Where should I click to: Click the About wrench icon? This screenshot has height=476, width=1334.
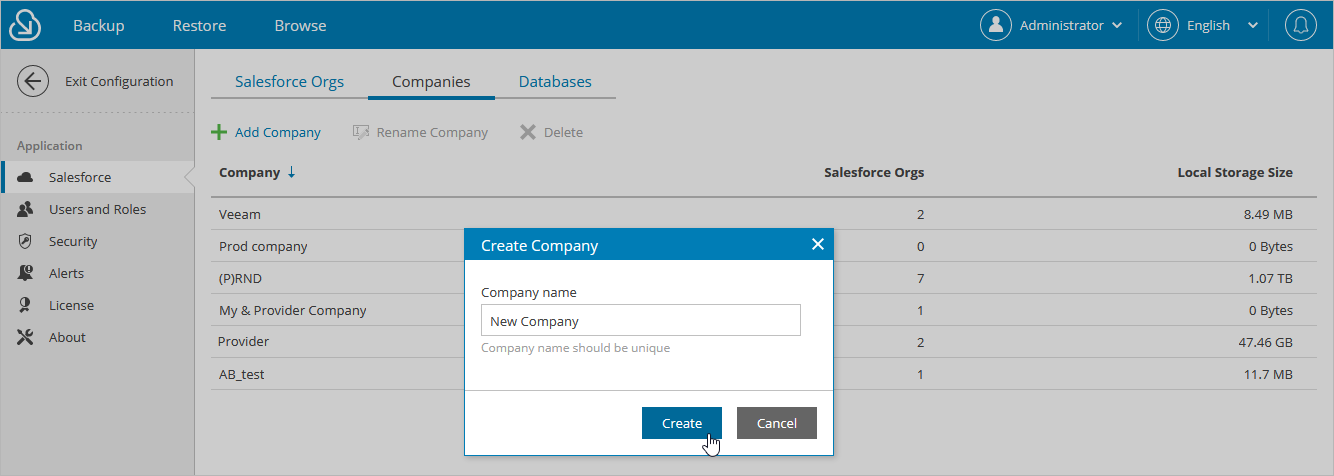coord(26,338)
